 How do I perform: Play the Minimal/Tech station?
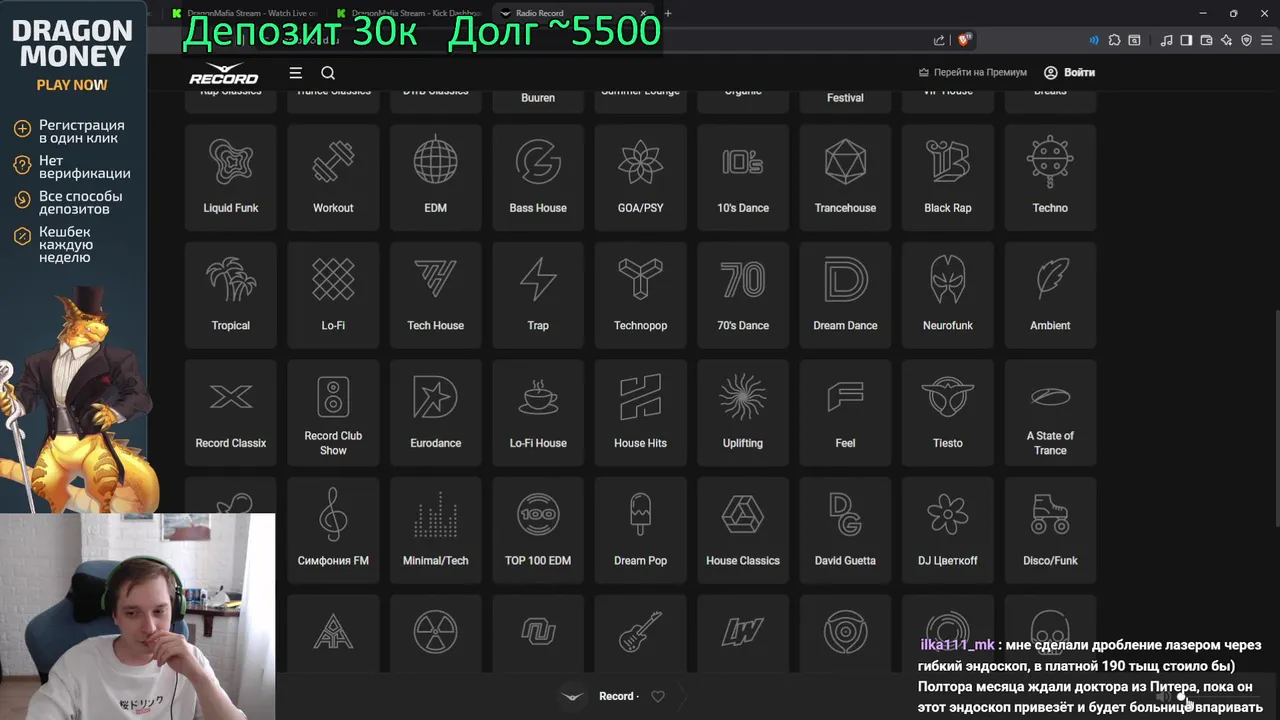click(x=436, y=530)
